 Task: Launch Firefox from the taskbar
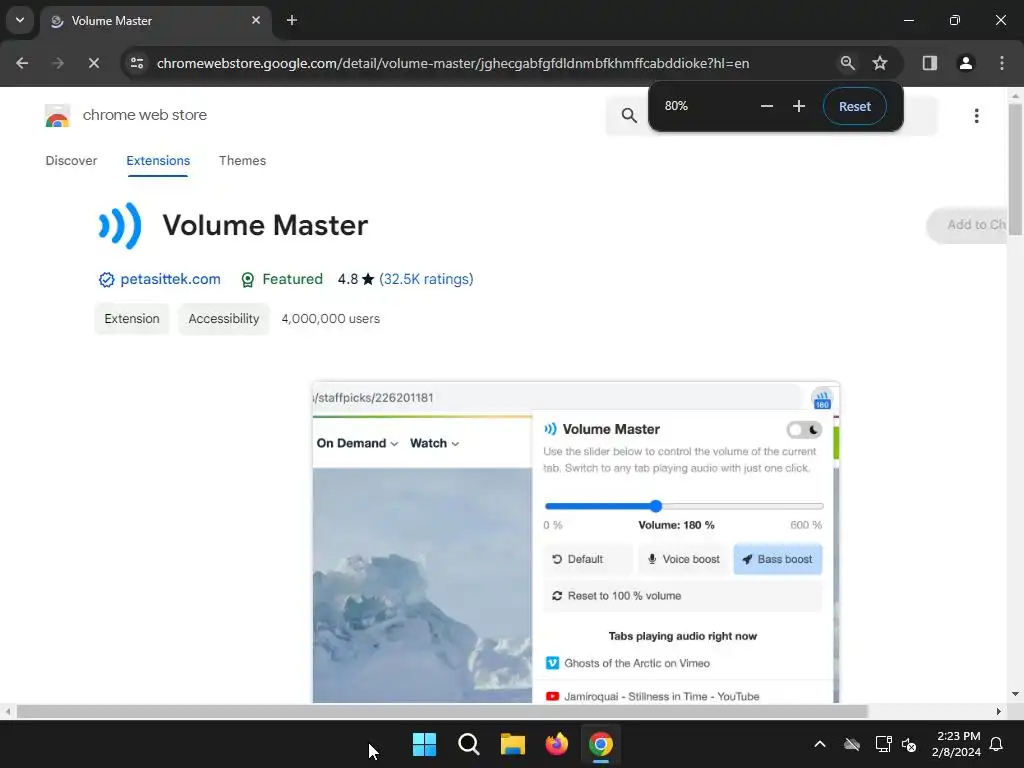coord(556,744)
